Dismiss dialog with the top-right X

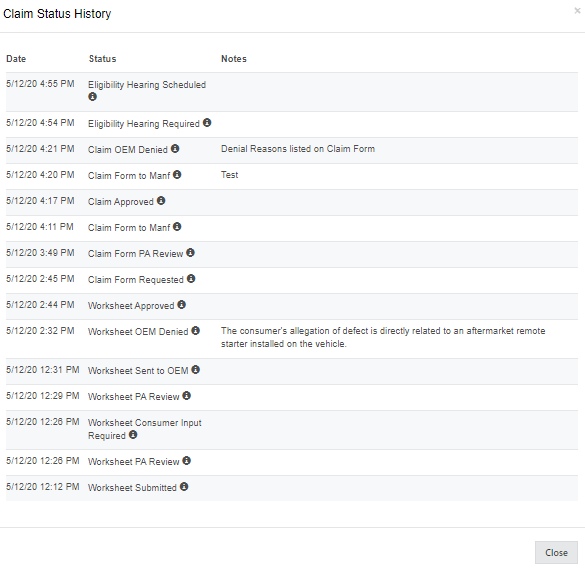click(x=577, y=11)
